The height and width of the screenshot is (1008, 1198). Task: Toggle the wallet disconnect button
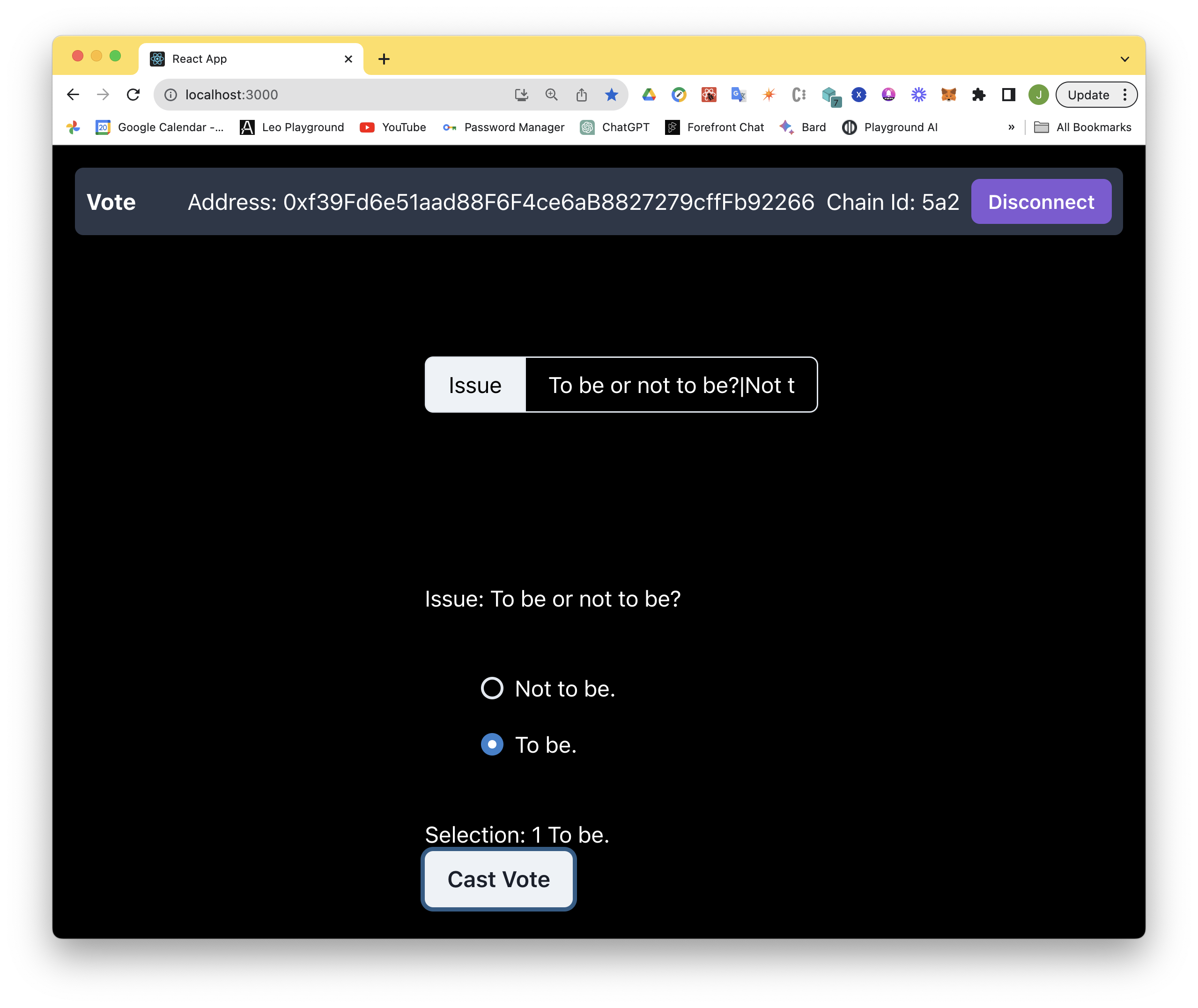pos(1041,201)
